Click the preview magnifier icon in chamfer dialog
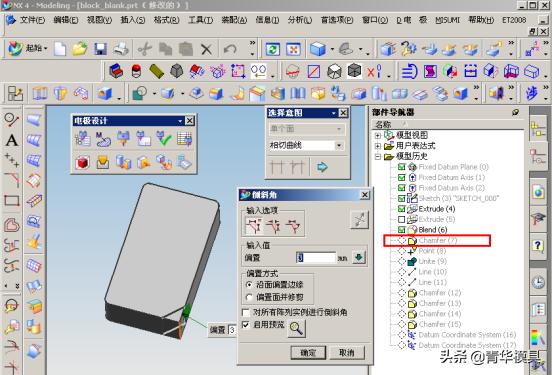The width and height of the screenshot is (552, 375). 296,329
